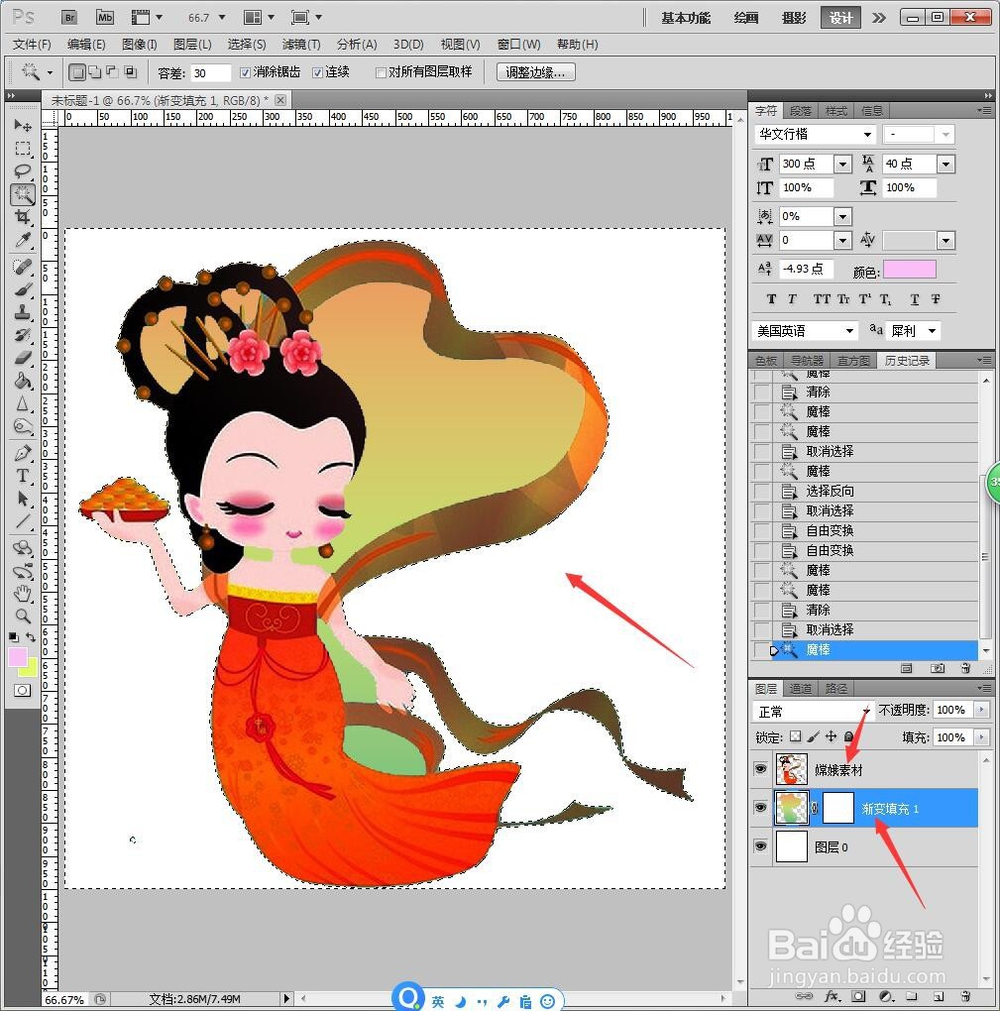1000x1011 pixels.
Task: Delete current history state trash icon
Action: pyautogui.click(x=965, y=668)
